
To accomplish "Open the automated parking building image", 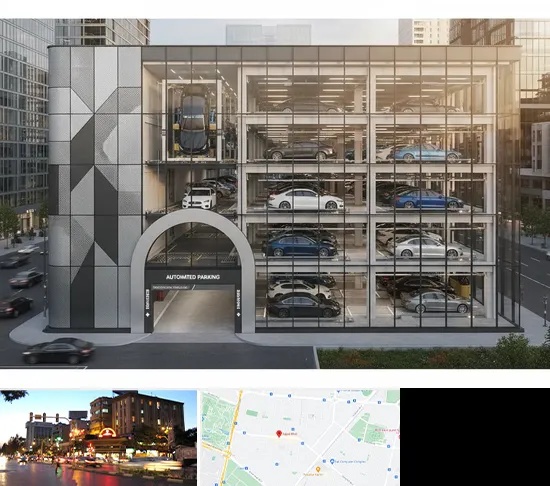I will click(x=275, y=194).
